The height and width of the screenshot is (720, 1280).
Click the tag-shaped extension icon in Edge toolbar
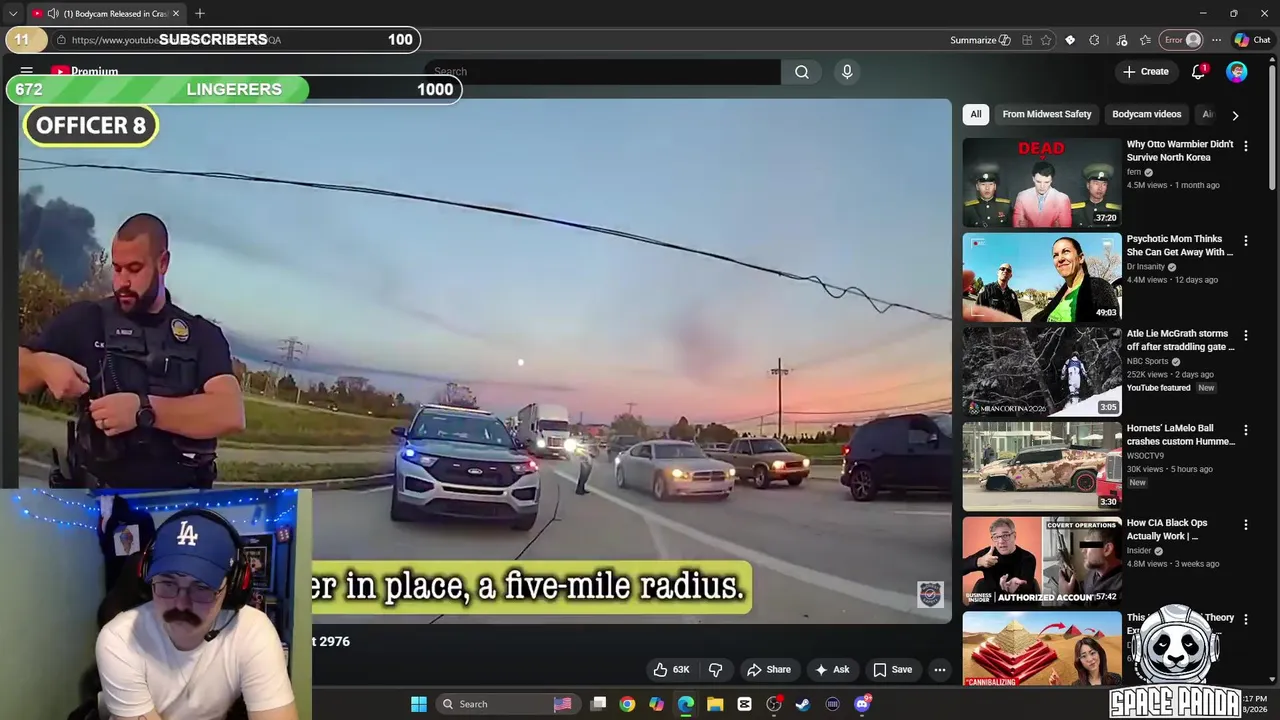point(1070,40)
